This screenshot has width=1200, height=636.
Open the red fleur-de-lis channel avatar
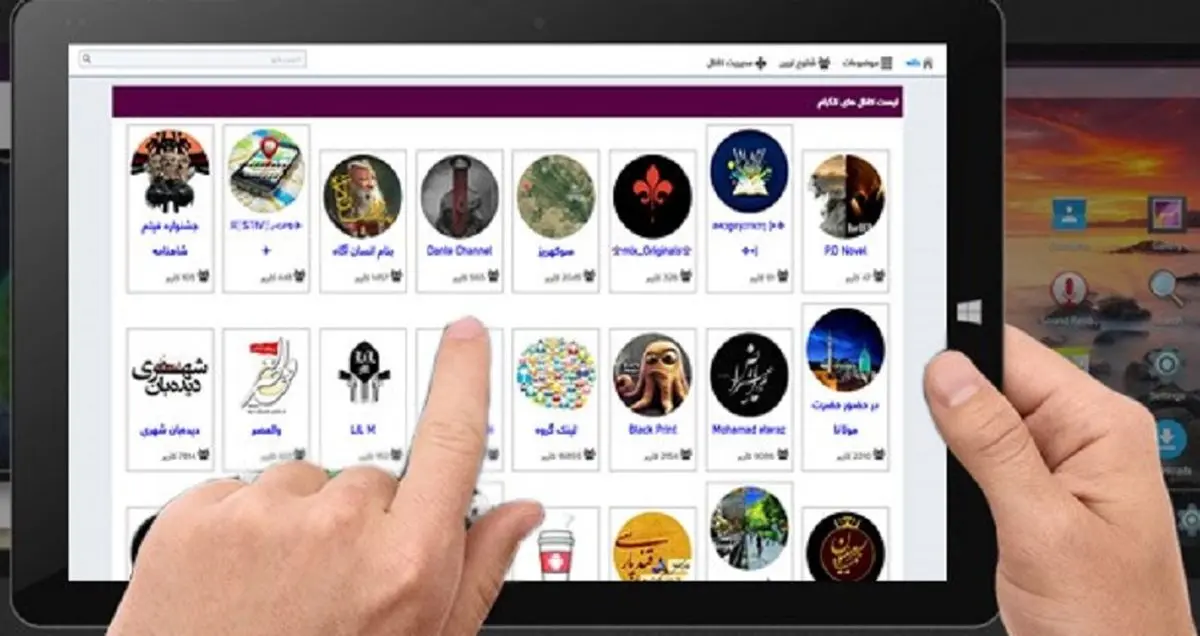(652, 196)
